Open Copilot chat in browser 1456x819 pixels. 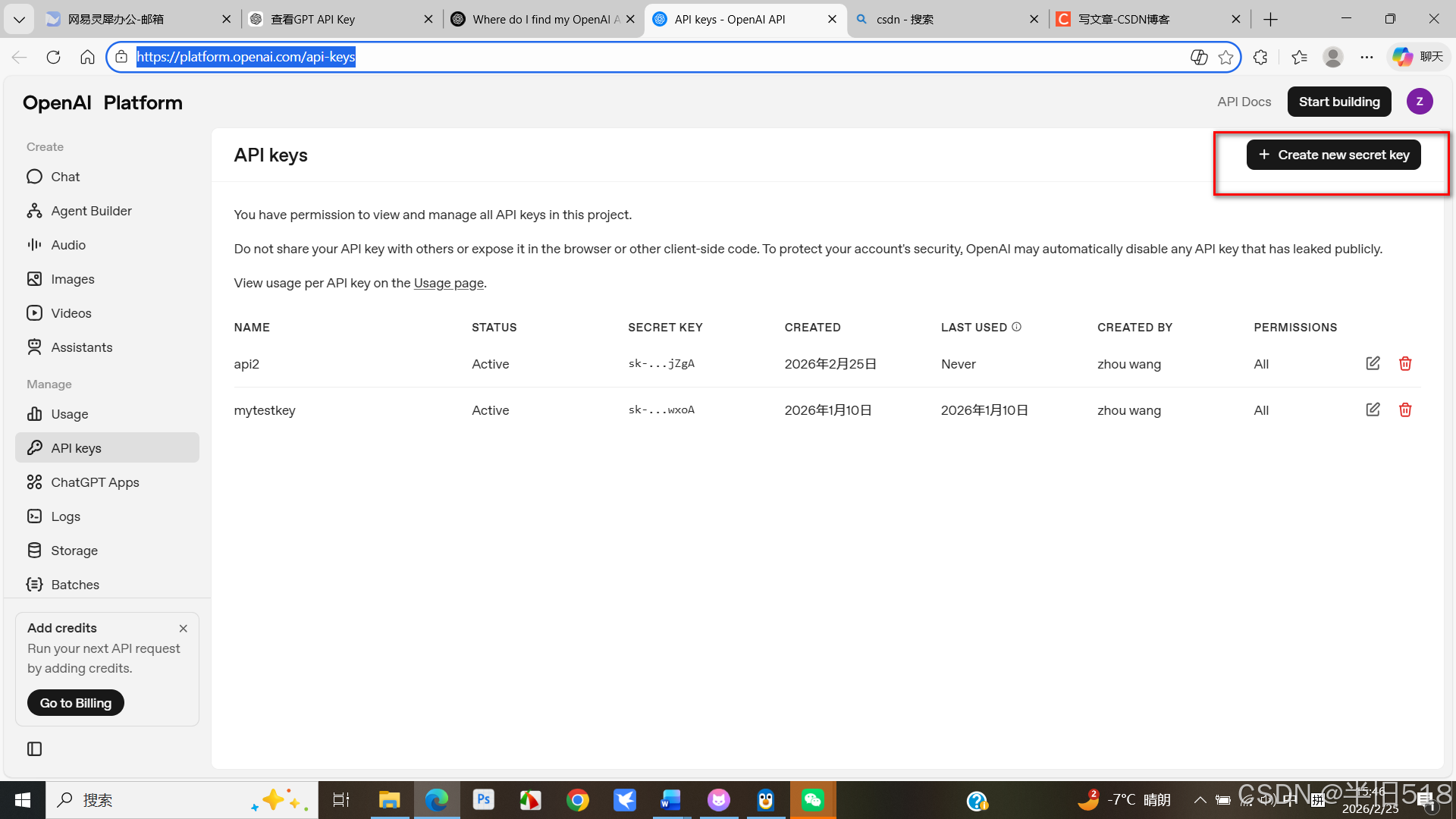tap(1418, 57)
